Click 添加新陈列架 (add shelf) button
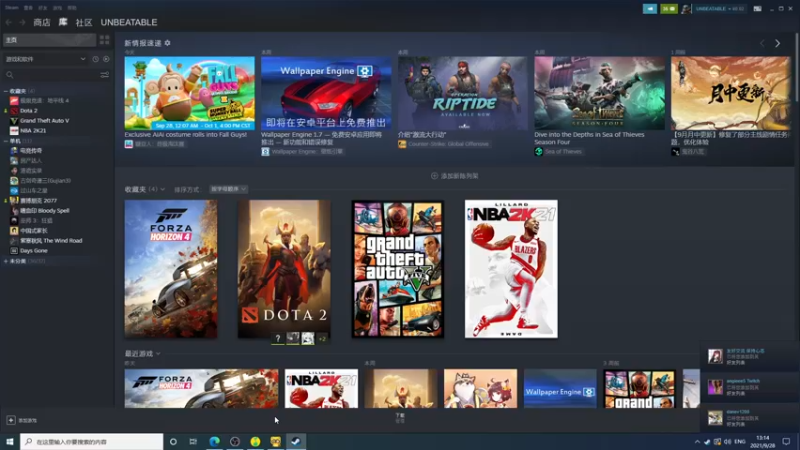Viewport: 800px width, 450px height. [455, 176]
